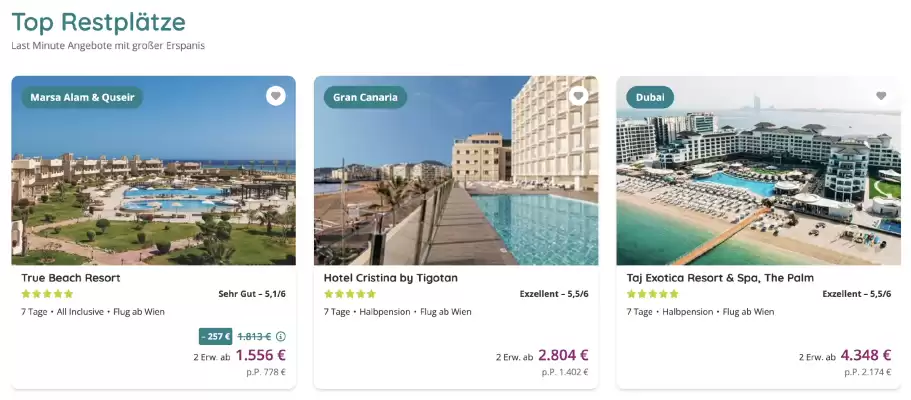The width and height of the screenshot is (911, 400).
Task: Click the 4.348 € price offer
Action: click(865, 355)
